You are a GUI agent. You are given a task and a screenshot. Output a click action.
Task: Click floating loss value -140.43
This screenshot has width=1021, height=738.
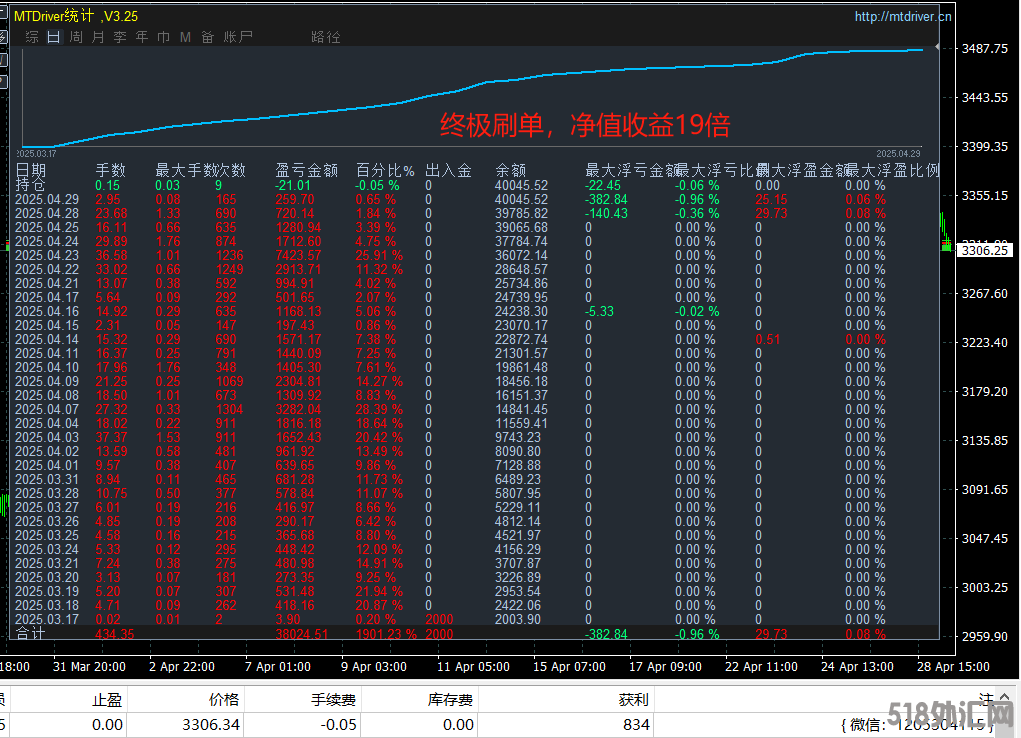point(606,213)
